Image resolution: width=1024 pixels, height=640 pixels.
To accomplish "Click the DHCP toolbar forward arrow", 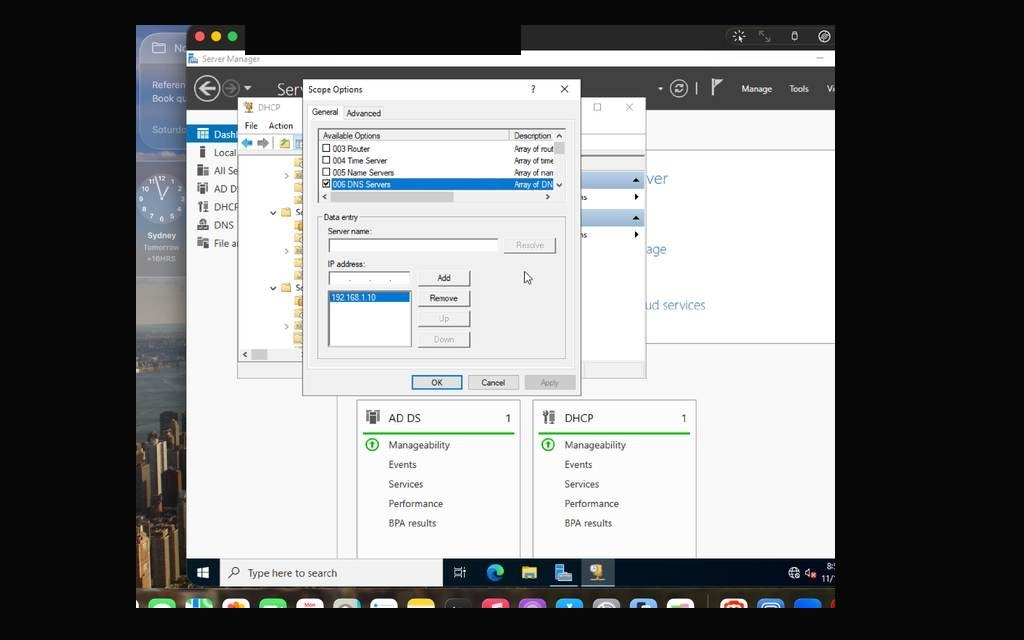I will 263,143.
